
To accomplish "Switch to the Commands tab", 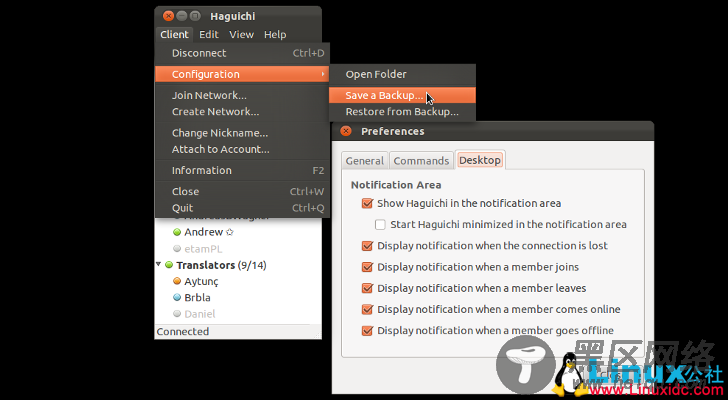I will pyautogui.click(x=421, y=161).
